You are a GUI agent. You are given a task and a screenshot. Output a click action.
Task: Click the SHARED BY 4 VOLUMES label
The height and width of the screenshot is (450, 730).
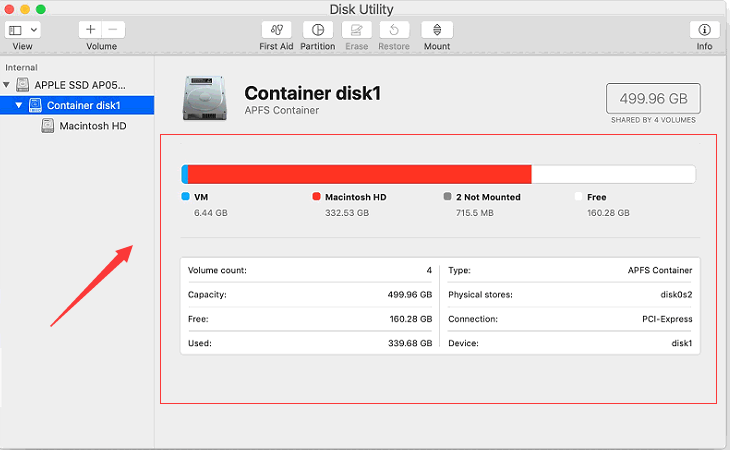tap(653, 120)
